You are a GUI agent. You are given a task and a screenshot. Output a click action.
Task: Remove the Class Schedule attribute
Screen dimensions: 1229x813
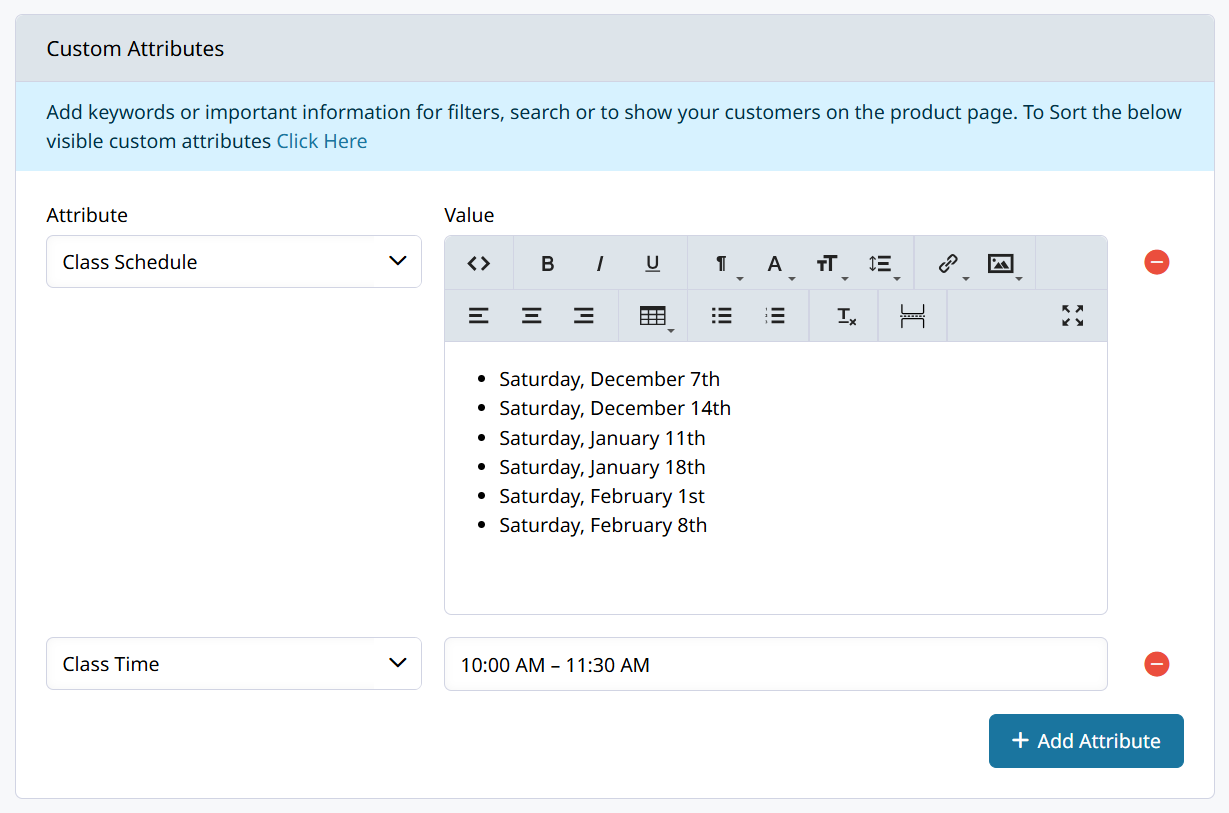coord(1157,262)
